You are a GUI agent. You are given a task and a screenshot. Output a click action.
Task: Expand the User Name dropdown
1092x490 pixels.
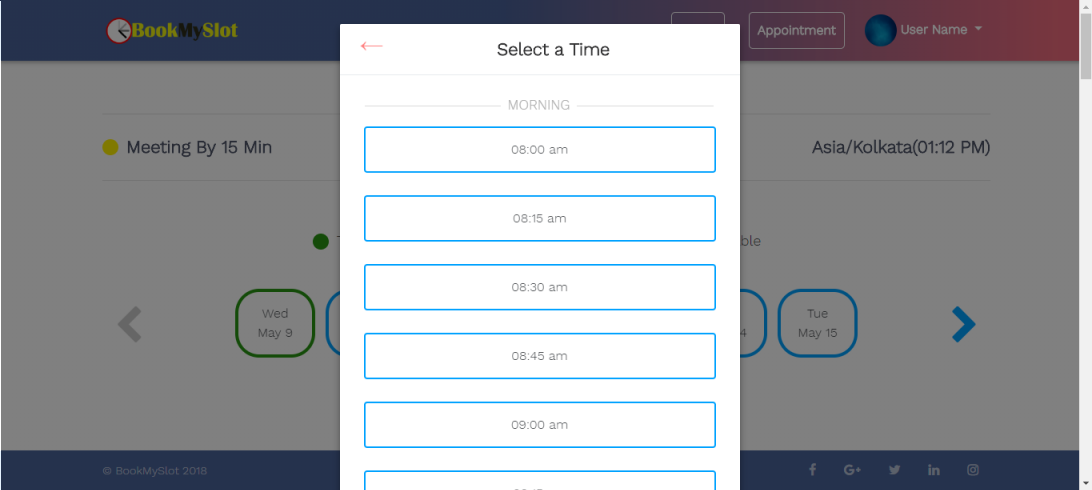point(941,30)
